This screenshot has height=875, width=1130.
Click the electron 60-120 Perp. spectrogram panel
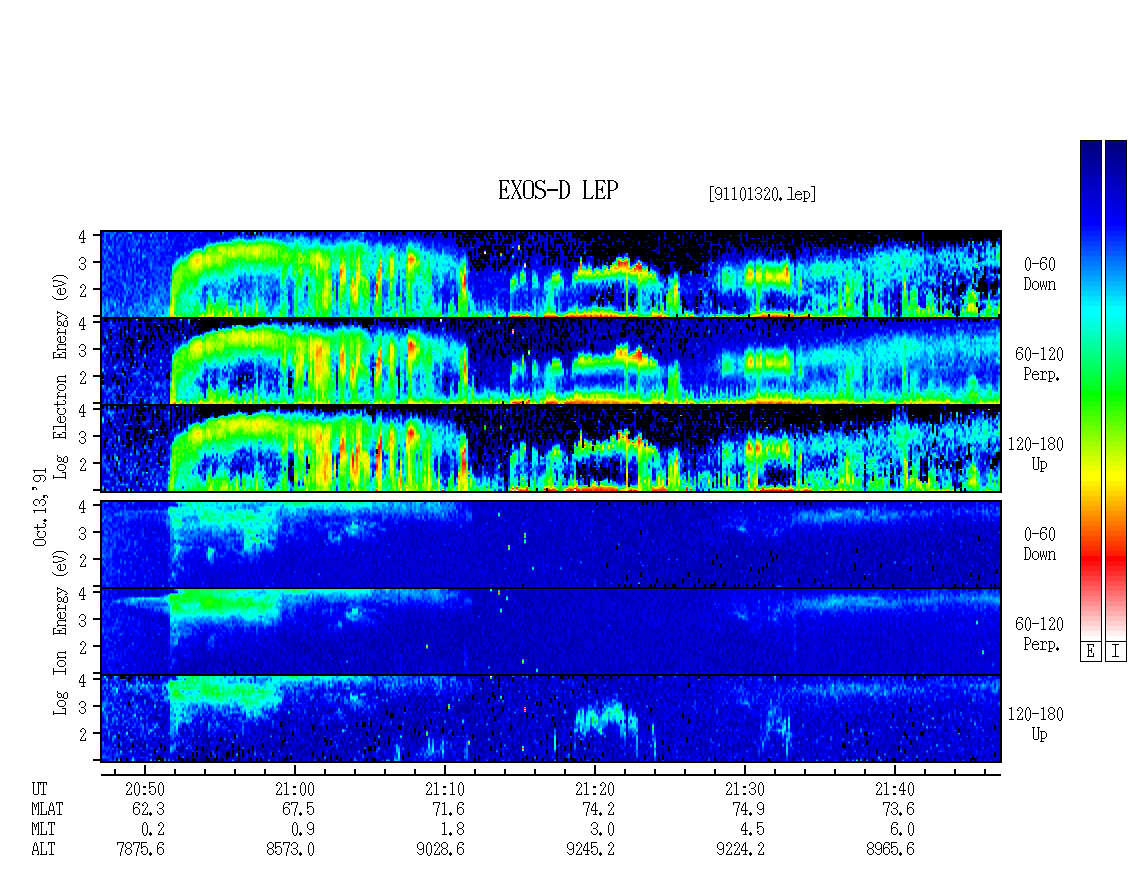click(551, 361)
